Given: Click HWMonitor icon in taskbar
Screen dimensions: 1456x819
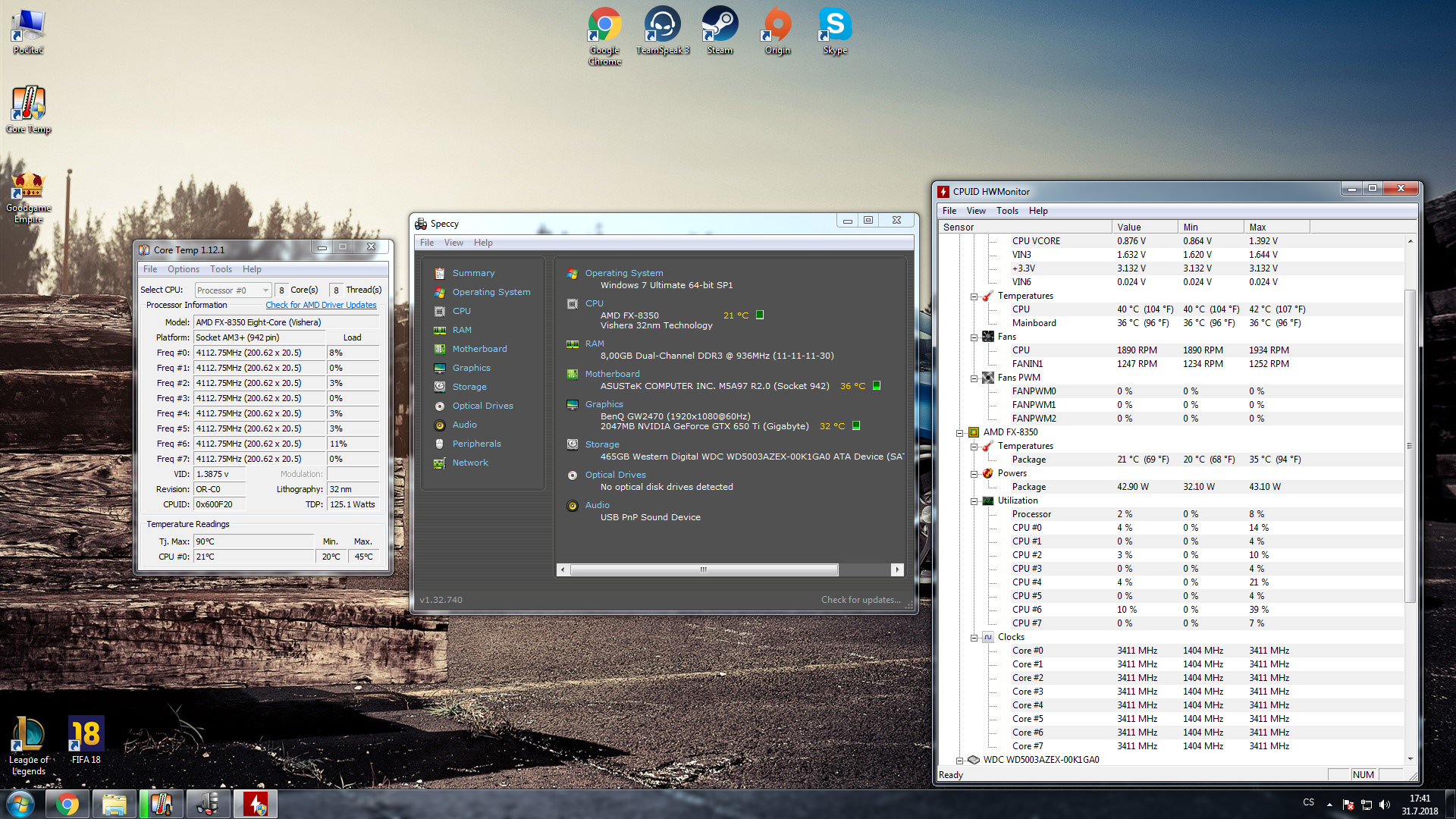Looking at the screenshot, I should click(255, 804).
